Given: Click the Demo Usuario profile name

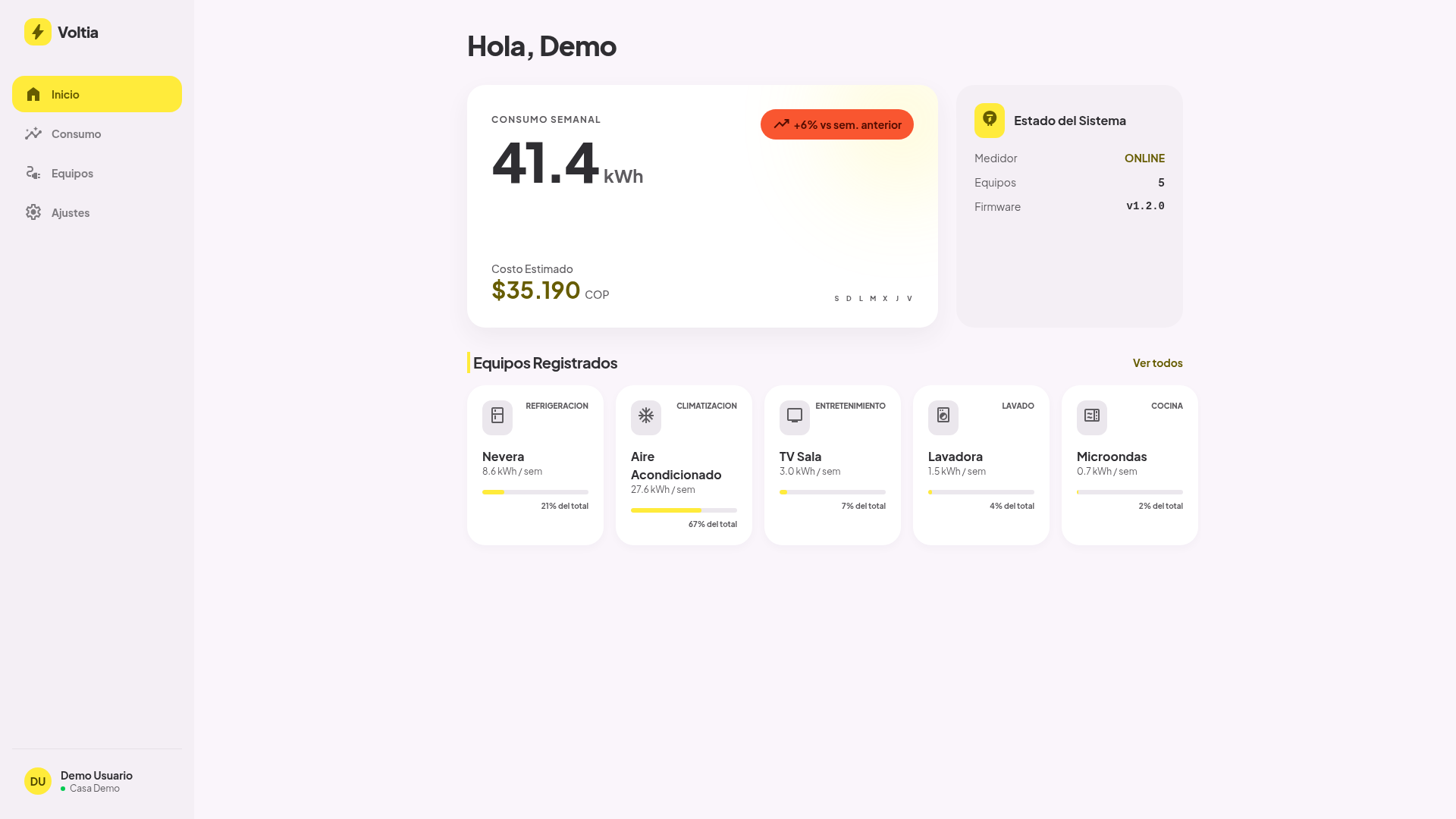Looking at the screenshot, I should pyautogui.click(x=96, y=775).
